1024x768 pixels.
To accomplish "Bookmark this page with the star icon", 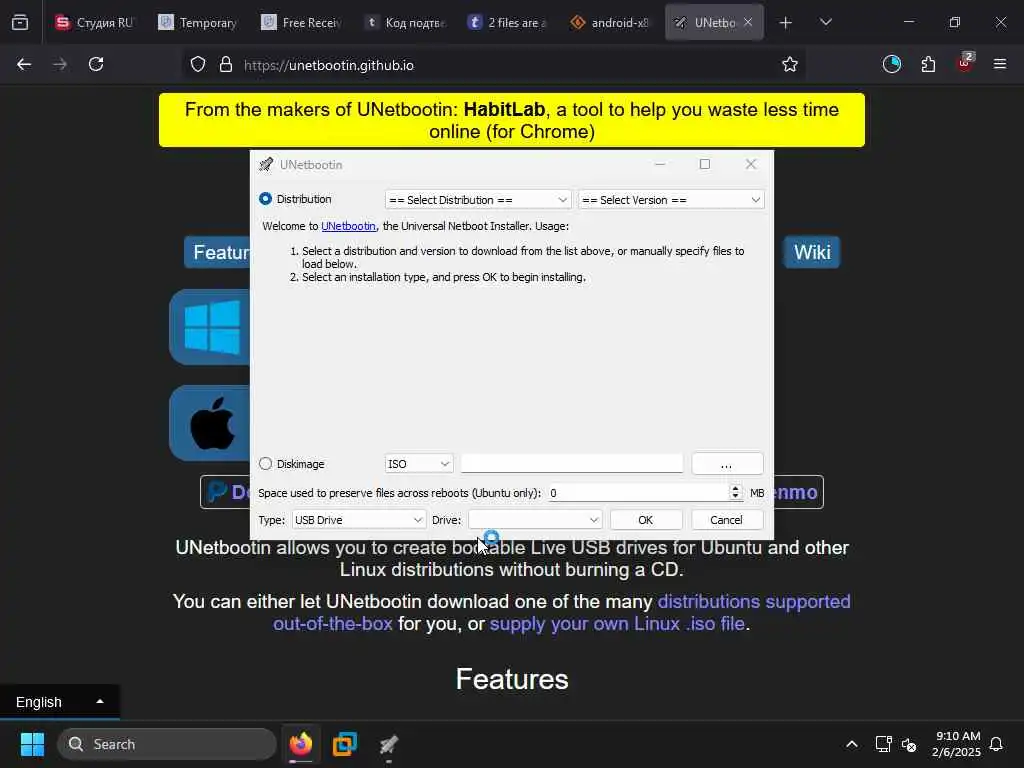I will (790, 64).
